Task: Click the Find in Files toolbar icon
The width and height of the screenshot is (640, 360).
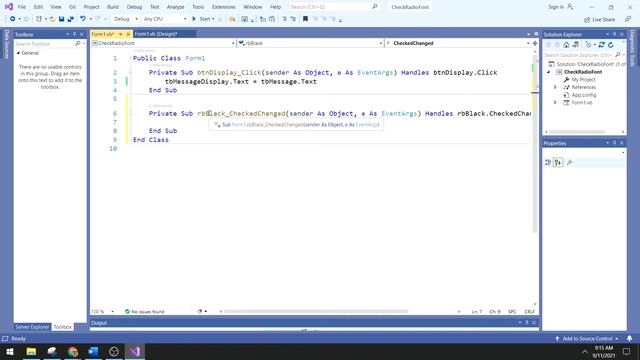Action: click(x=232, y=19)
